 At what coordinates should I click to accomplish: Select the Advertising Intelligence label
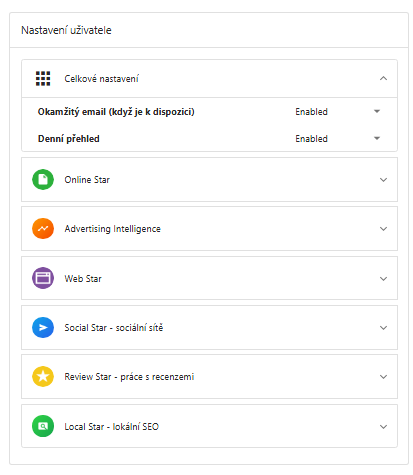pyautogui.click(x=113, y=229)
